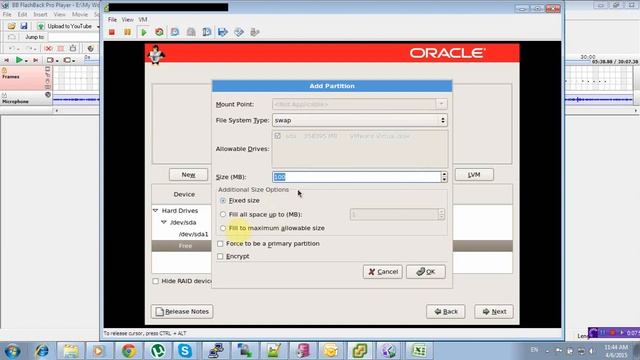Click the red X delete icon in FlashBack toolbar
The image size is (640, 360).
point(48,49)
